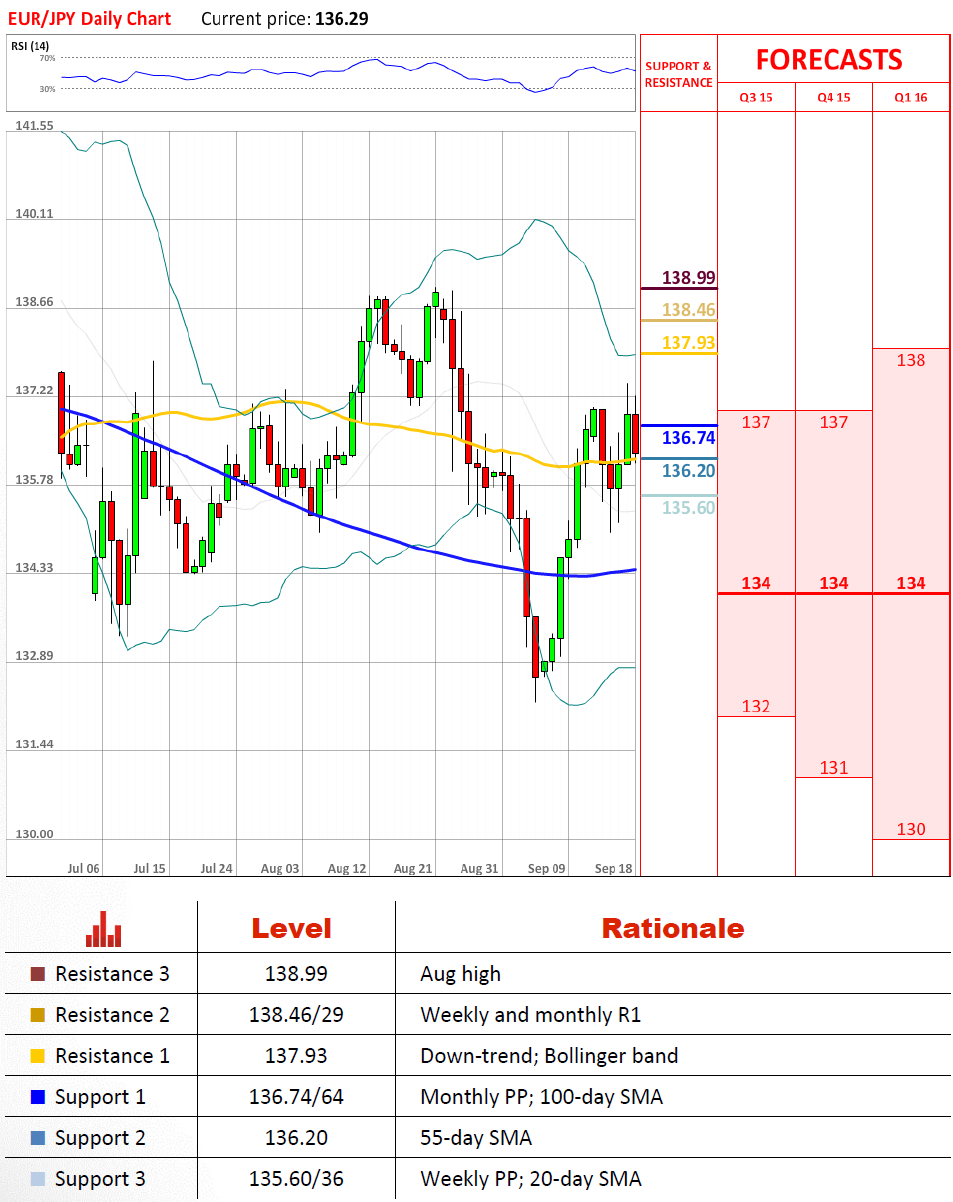Click the SUPPORT & RESISTANCE column header

click(679, 74)
